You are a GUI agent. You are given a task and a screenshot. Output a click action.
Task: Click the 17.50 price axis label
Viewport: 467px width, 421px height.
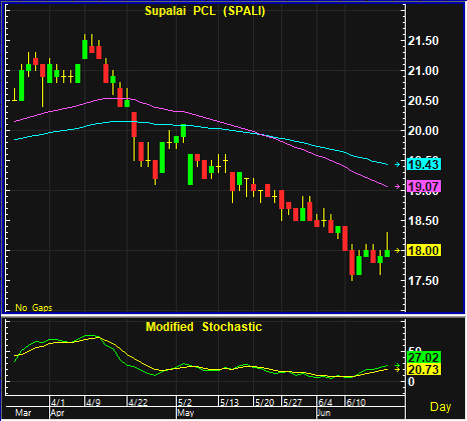click(x=423, y=281)
